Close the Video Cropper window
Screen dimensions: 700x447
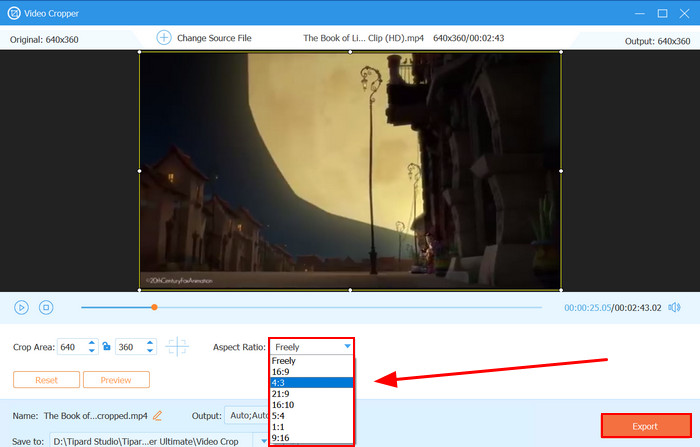click(684, 13)
